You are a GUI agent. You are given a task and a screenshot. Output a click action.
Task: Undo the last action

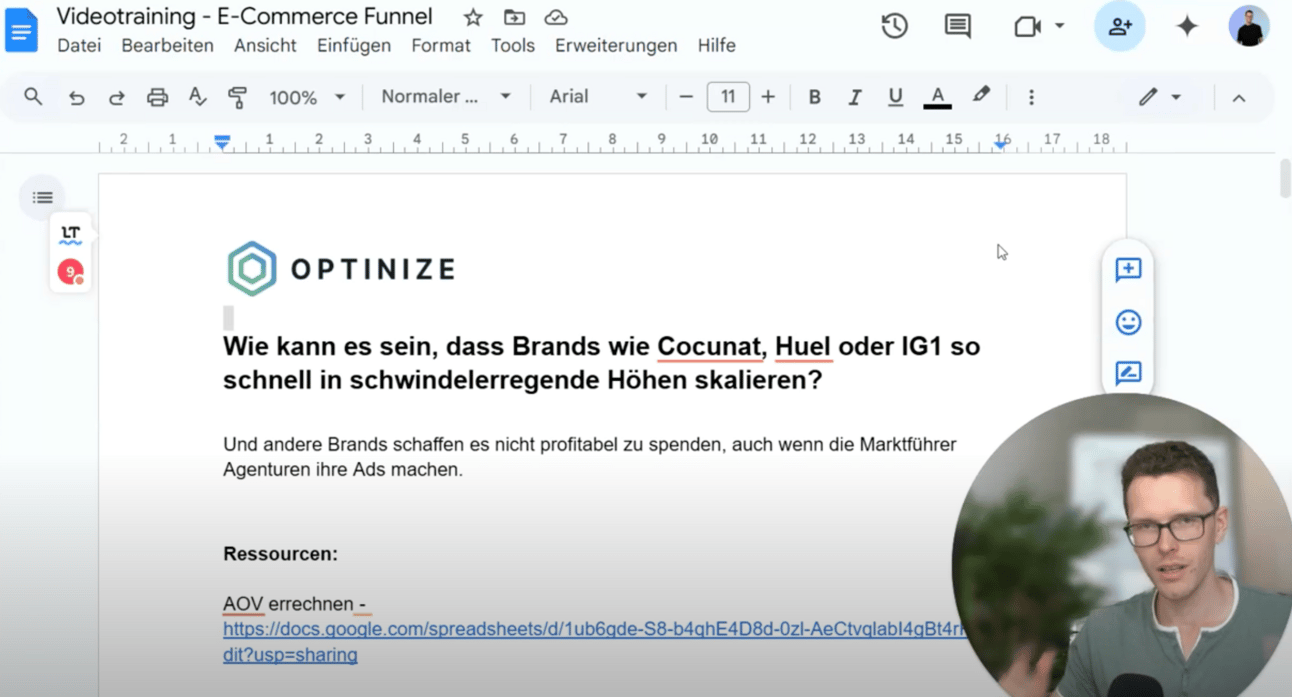[76, 97]
